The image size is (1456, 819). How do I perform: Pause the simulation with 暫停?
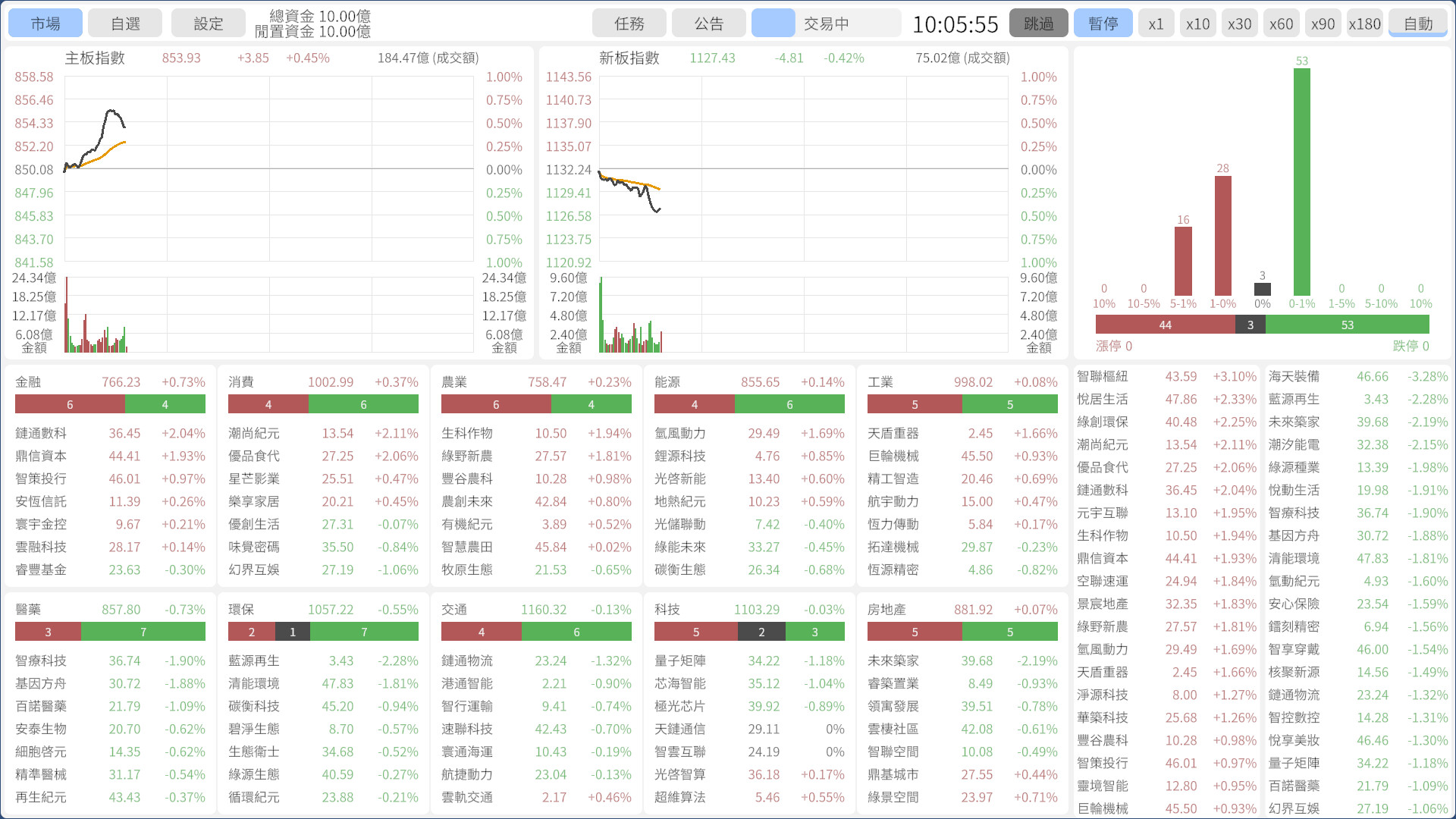coord(1103,24)
